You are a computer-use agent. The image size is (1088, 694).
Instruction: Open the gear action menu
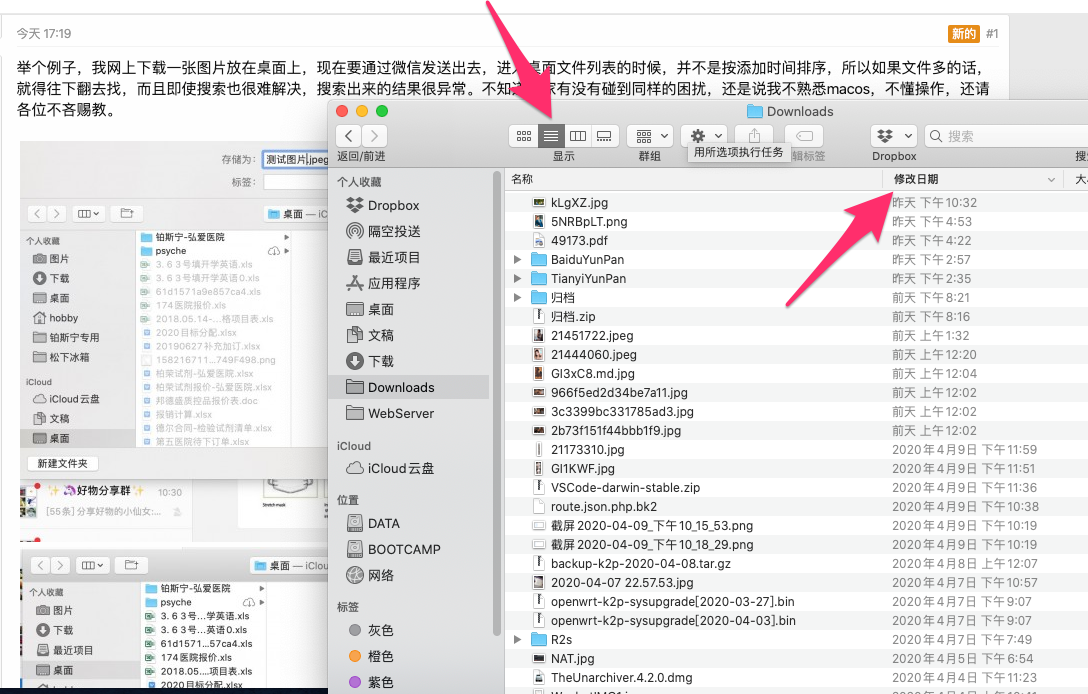(704, 136)
